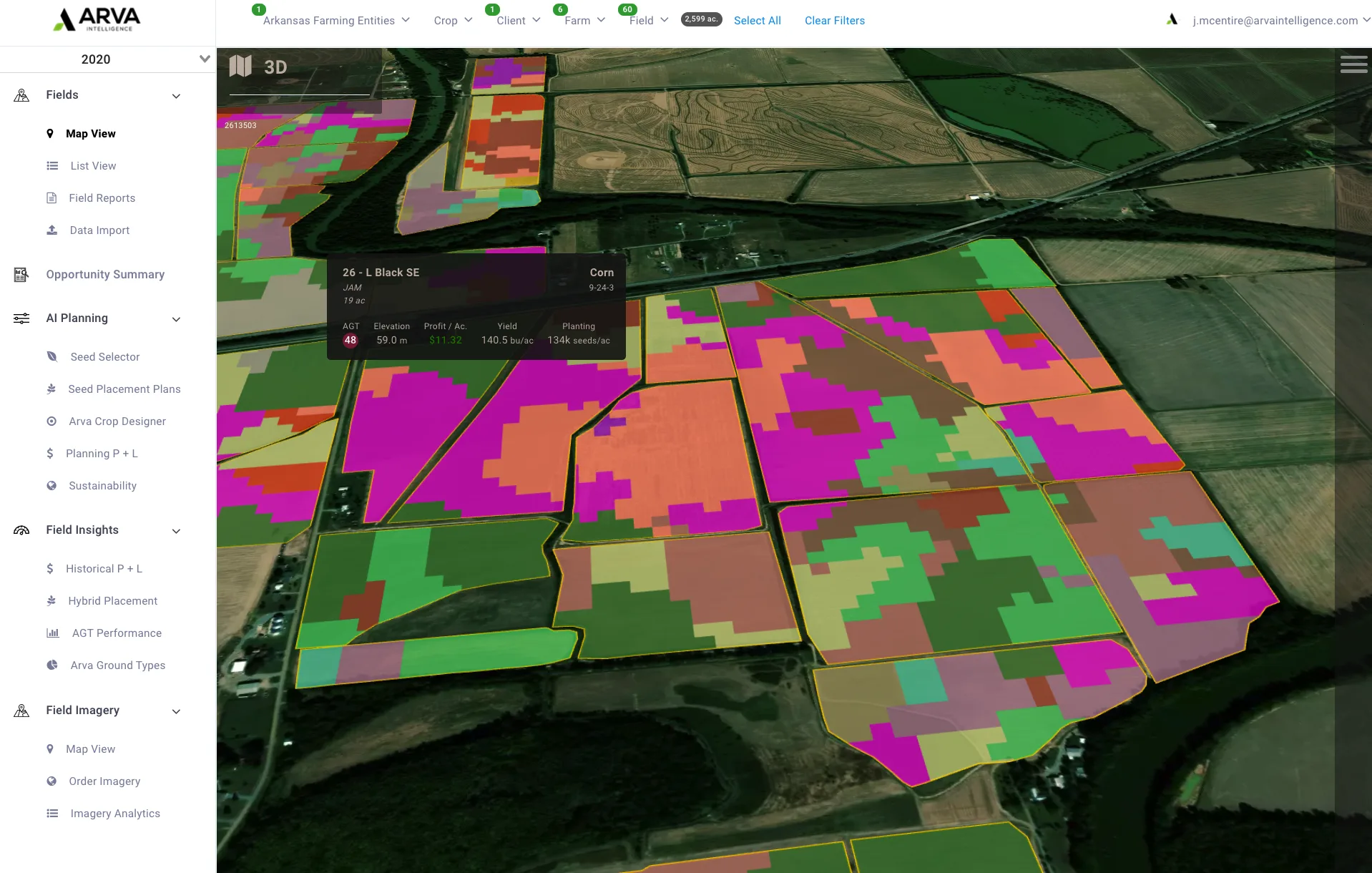Click the Data Import upload icon
This screenshot has width=1372, height=873.
pos(52,230)
